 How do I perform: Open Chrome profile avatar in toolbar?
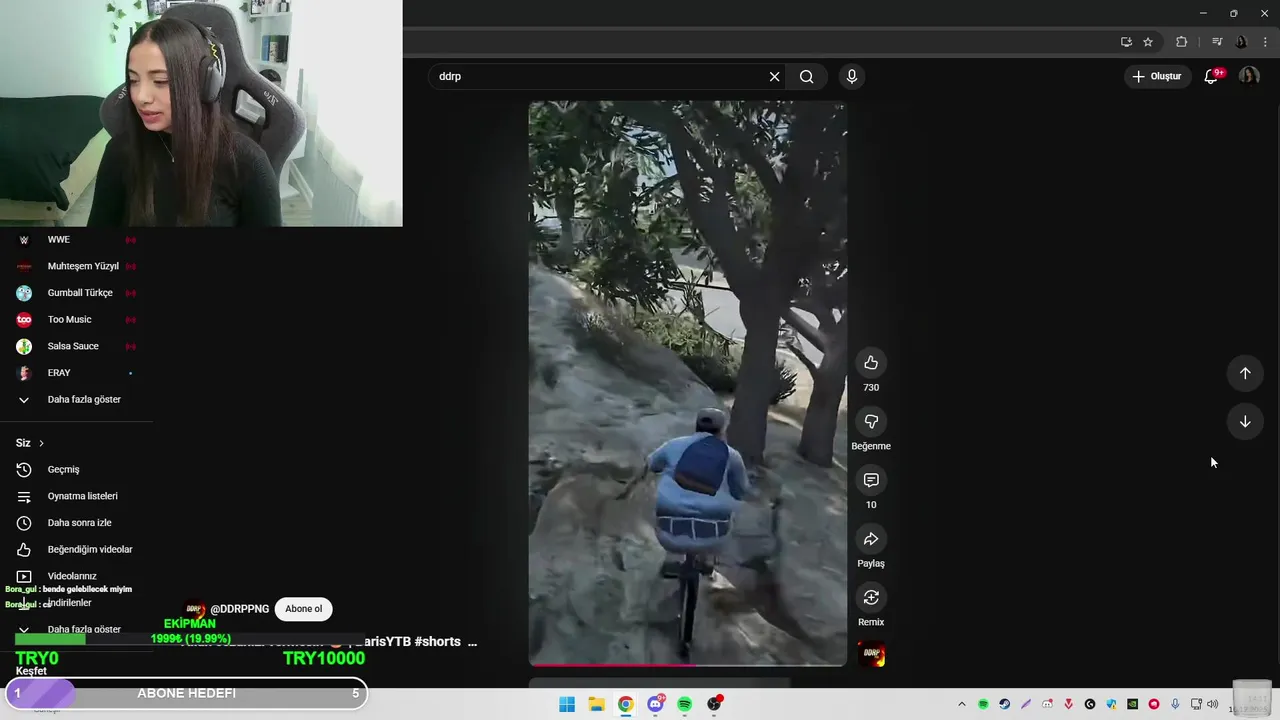point(1241,42)
